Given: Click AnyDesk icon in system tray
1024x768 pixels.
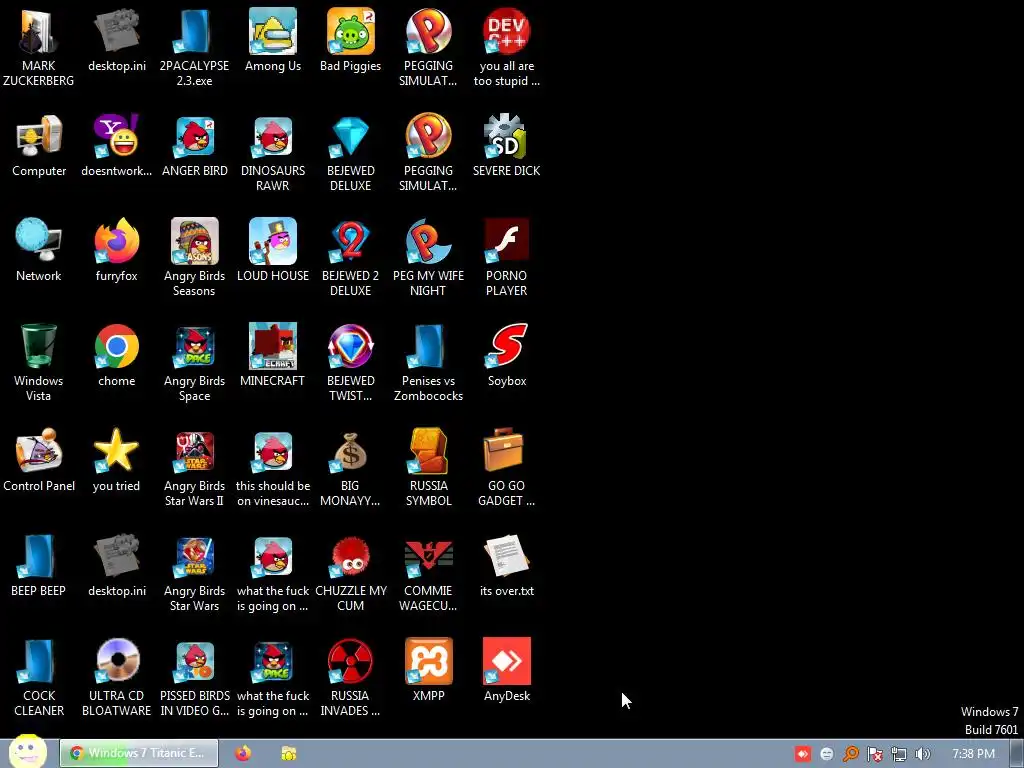Looking at the screenshot, I should point(803,754).
